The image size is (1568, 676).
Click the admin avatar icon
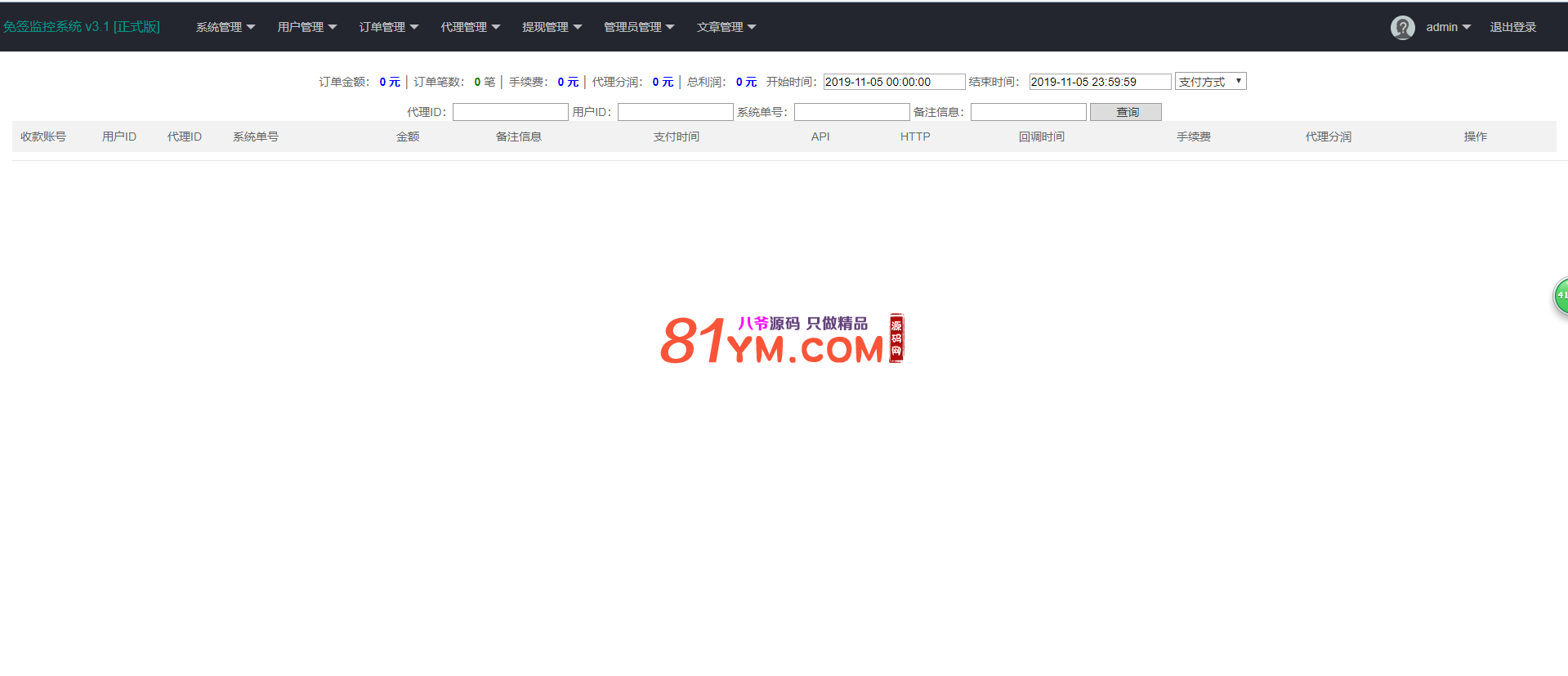(x=1403, y=27)
